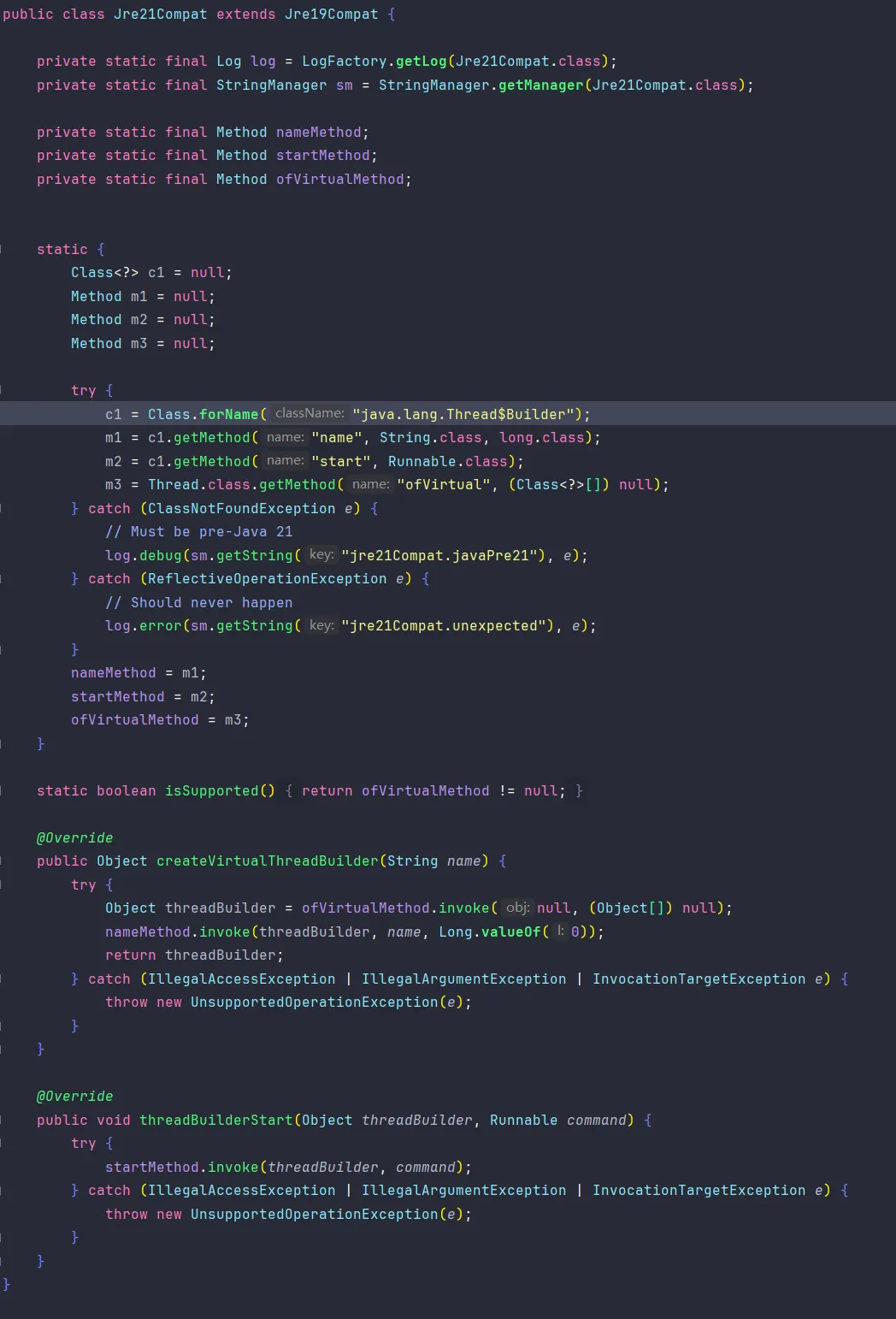The height and width of the screenshot is (1319, 896).
Task: Click the class name Jre21Compat in class declaration
Action: tap(161, 15)
